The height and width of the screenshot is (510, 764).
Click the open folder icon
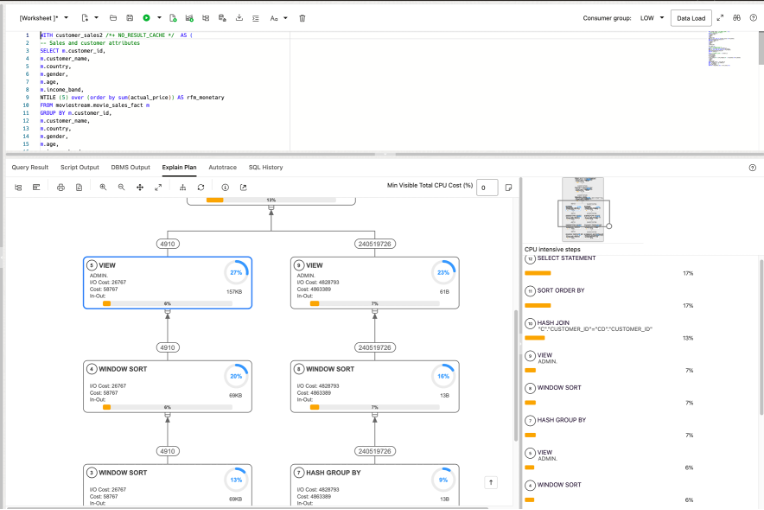(113, 18)
